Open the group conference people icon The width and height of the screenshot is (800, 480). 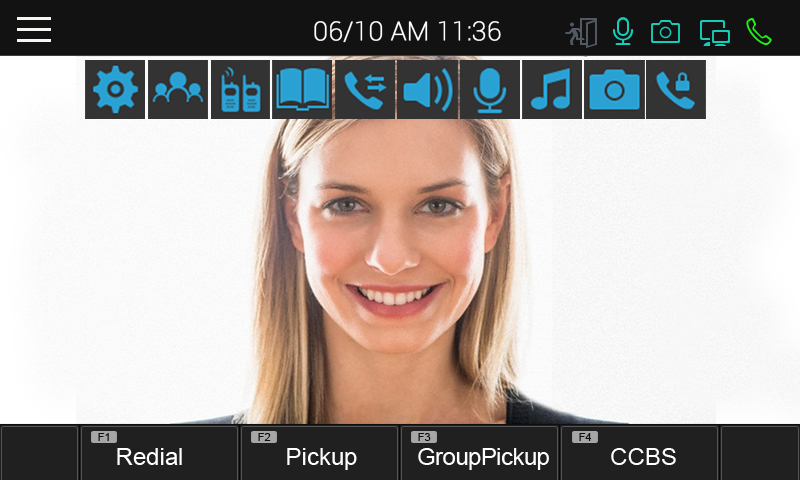(x=178, y=89)
